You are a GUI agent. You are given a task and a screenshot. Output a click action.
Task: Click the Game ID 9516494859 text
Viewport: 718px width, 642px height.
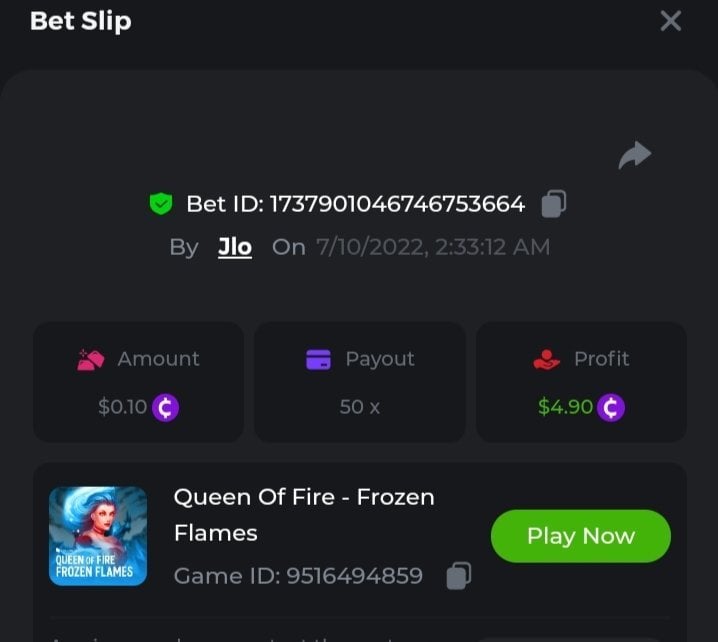coord(298,576)
